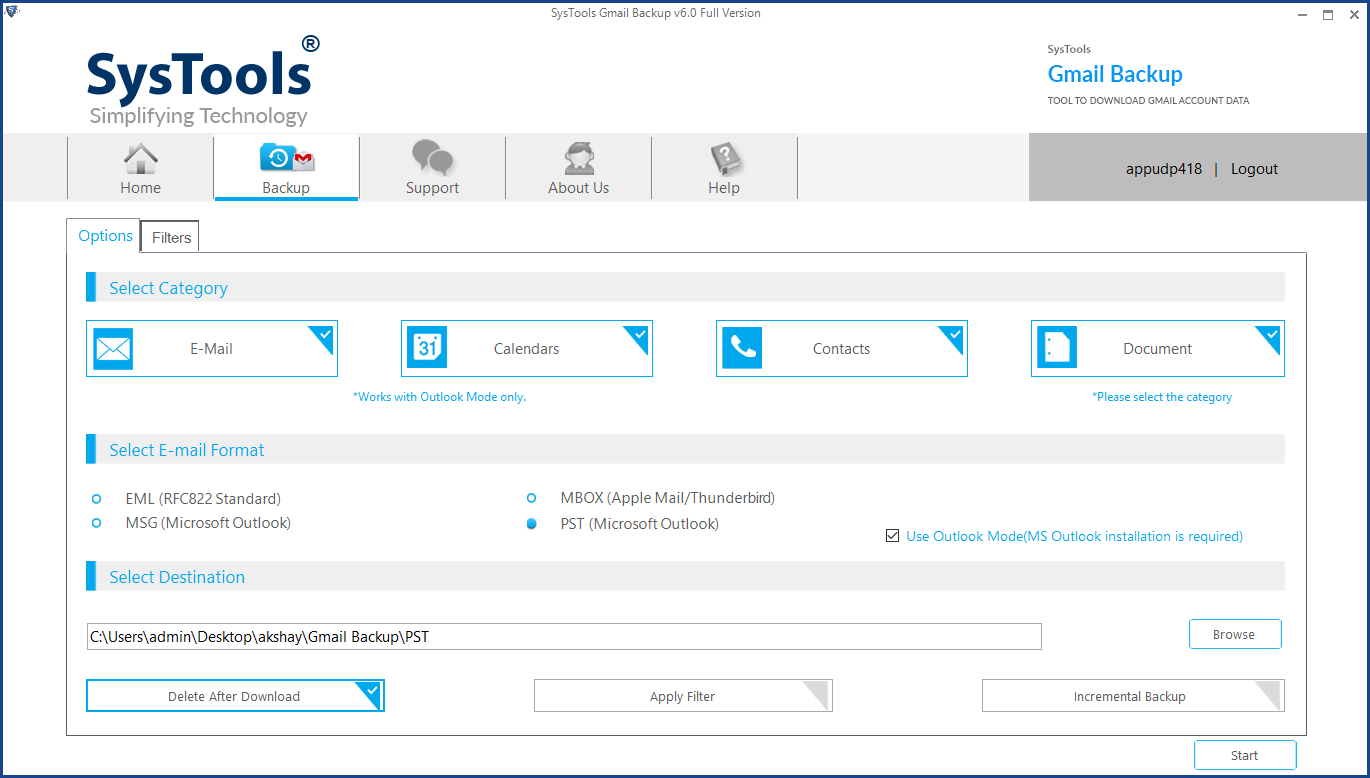
Task: Click the Backup clock-and-mail icon
Action: click(x=287, y=159)
